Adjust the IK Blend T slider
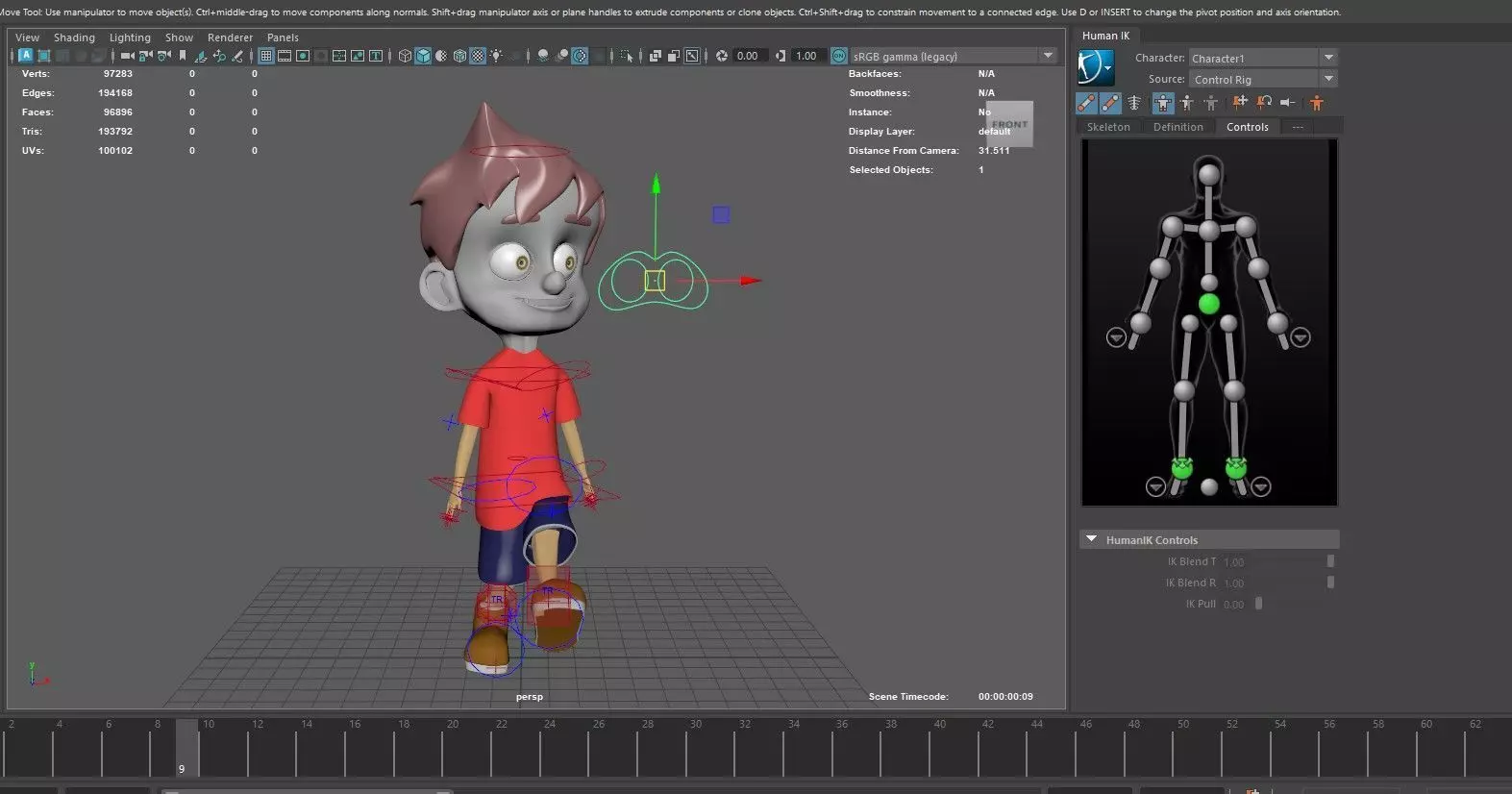 (1330, 561)
